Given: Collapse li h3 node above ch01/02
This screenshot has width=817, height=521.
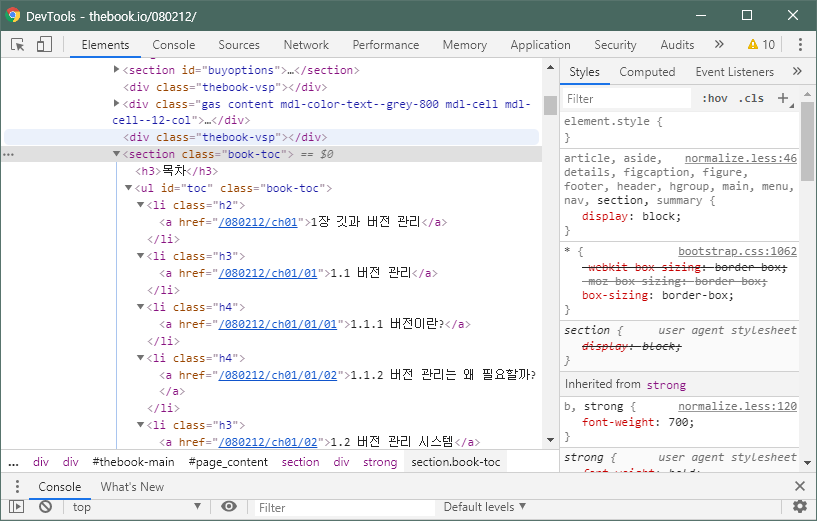Looking at the screenshot, I should point(141,425).
